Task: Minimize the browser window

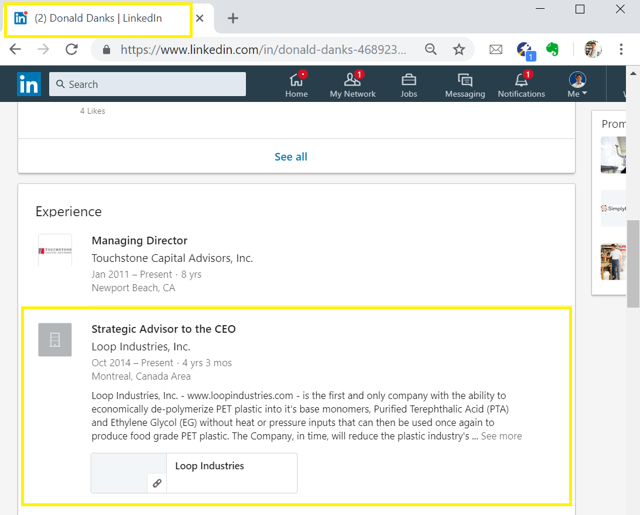Action: click(540, 9)
